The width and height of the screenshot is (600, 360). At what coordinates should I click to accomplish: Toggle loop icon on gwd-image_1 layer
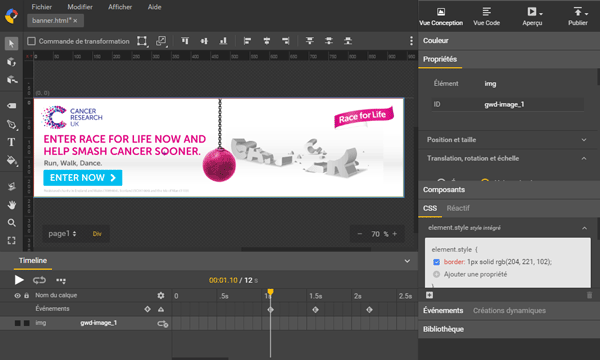point(163,324)
